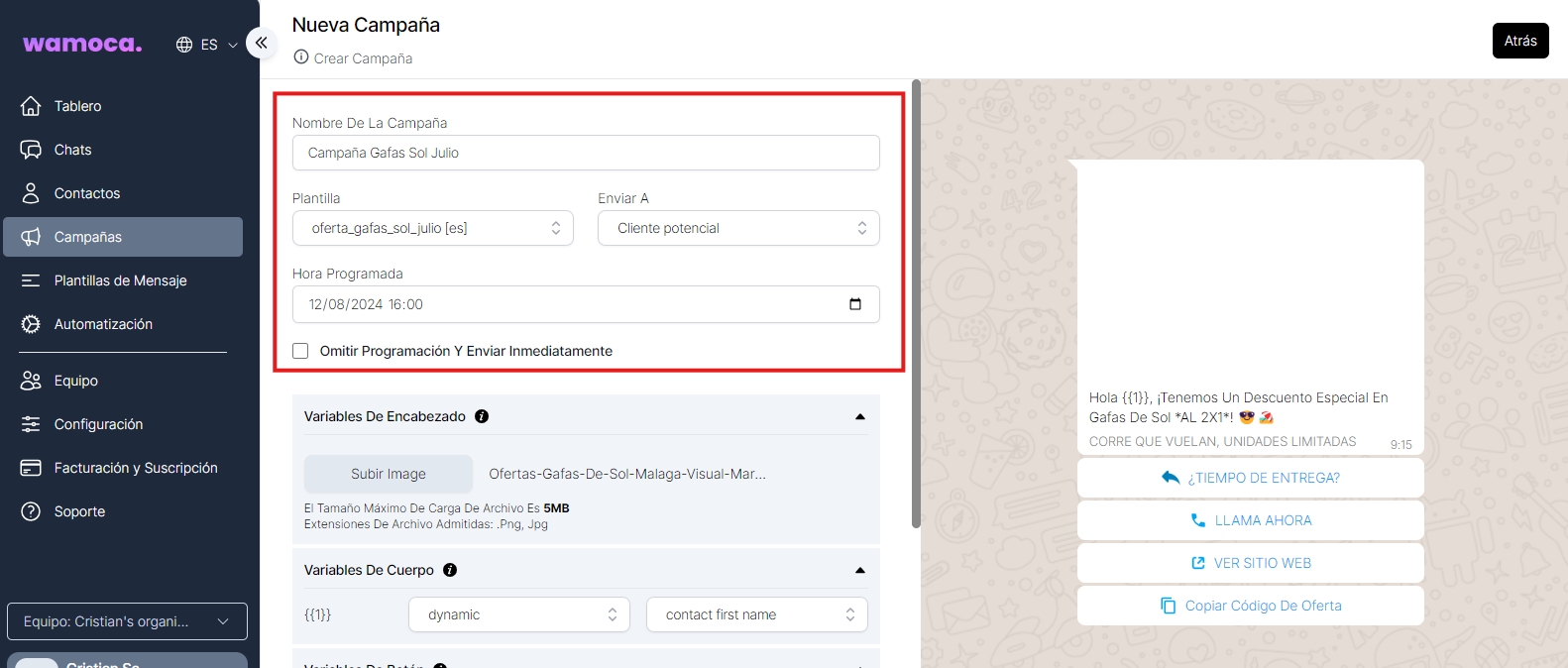The image size is (1568, 668).
Task: Click the globe language icon
Action: click(x=184, y=45)
